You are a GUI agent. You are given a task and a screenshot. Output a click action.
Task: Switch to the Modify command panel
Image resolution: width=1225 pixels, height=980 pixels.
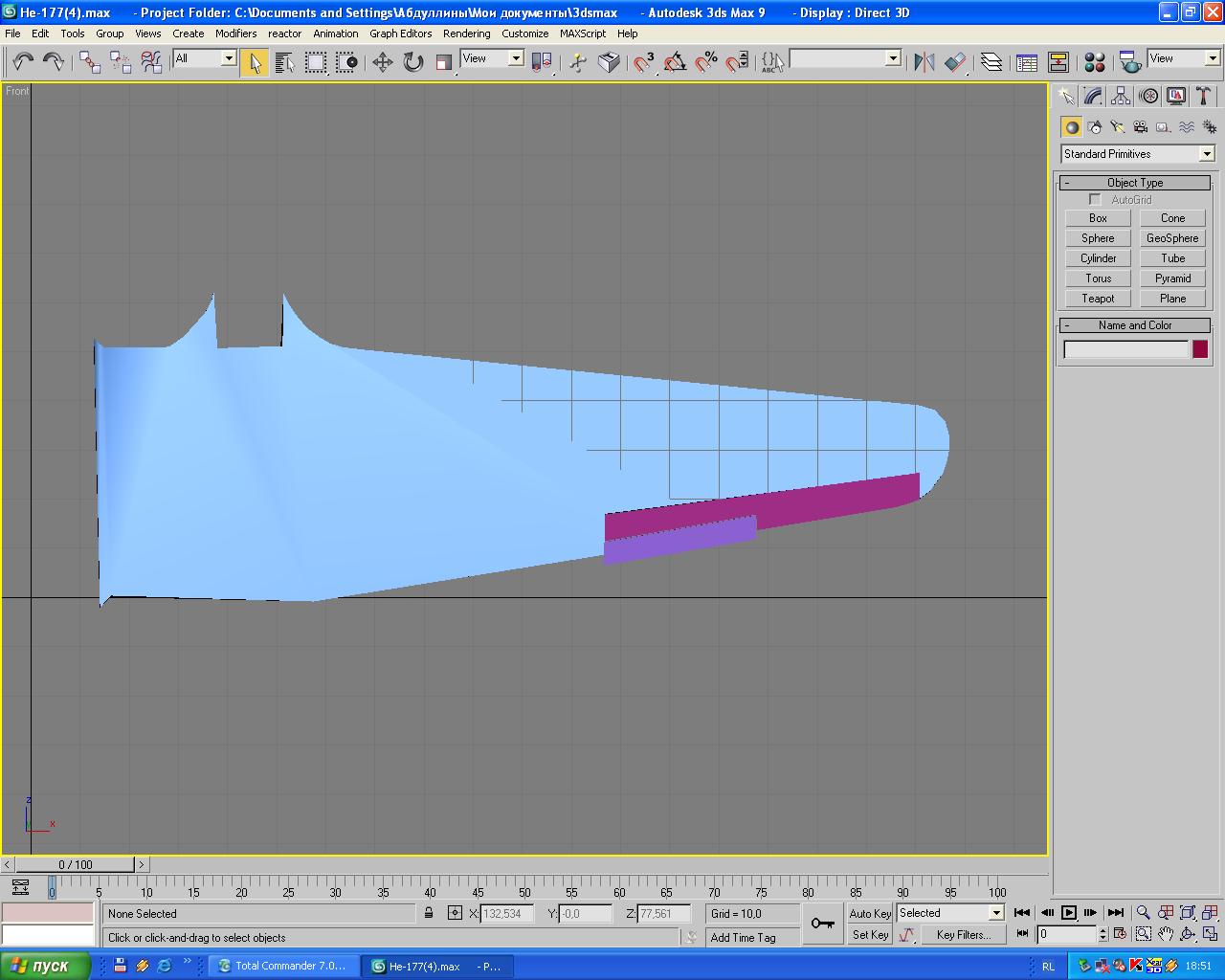pyautogui.click(x=1093, y=96)
